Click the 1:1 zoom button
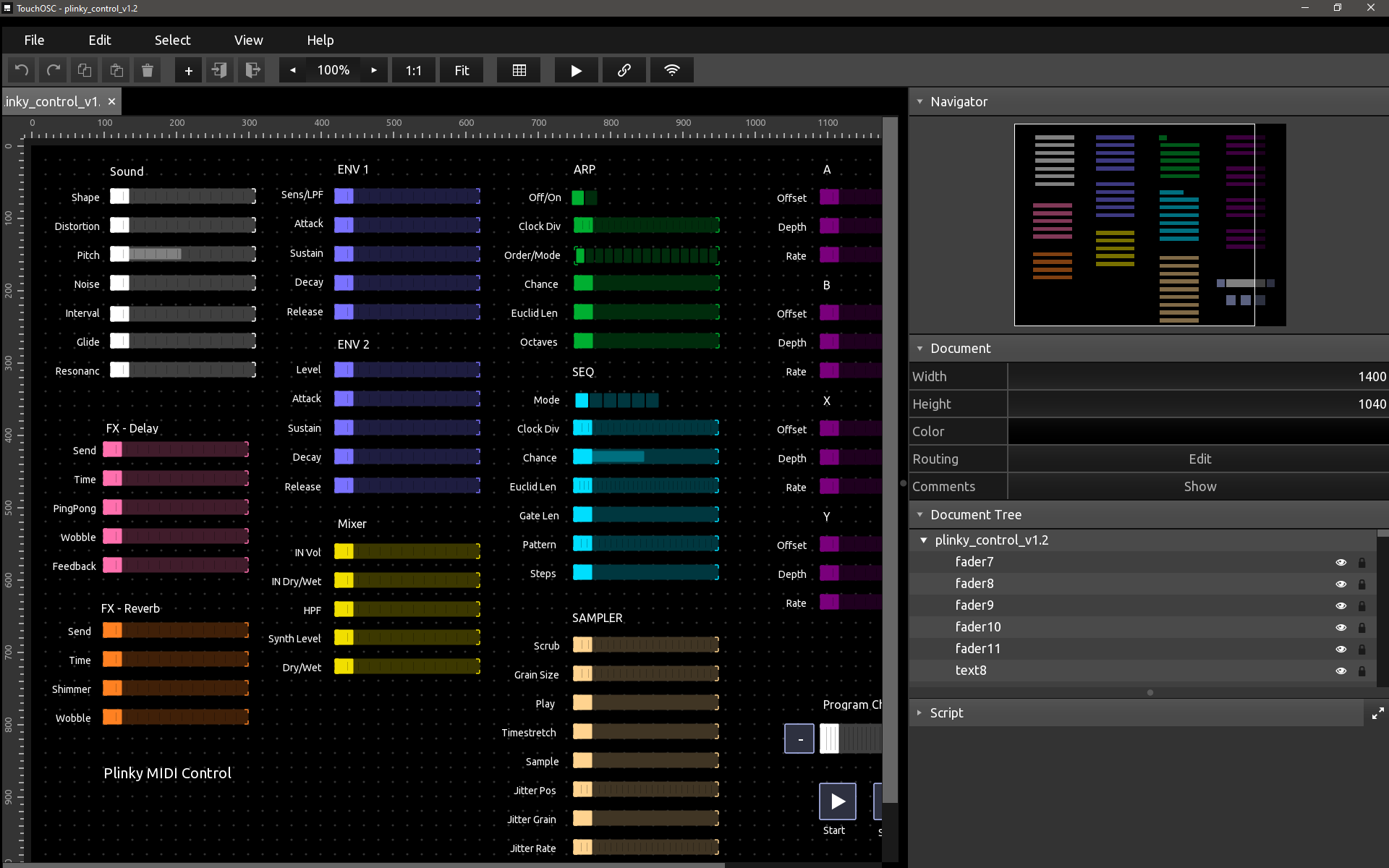The height and width of the screenshot is (868, 1389). coord(414,70)
